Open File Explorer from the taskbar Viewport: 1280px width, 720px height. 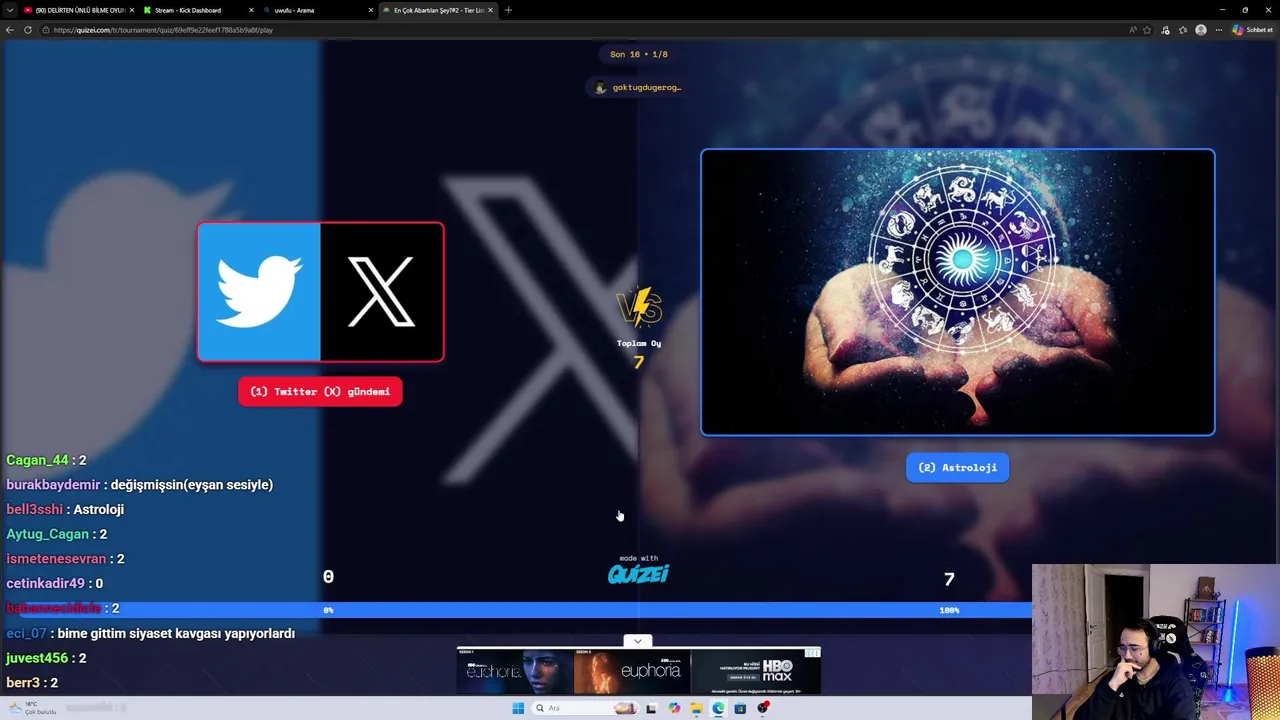[696, 708]
